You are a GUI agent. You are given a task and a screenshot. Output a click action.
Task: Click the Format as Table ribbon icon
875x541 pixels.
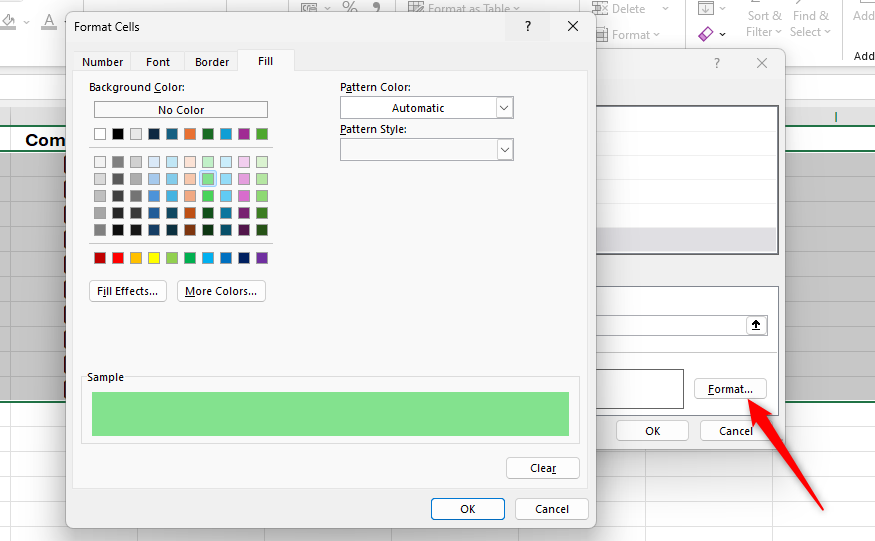point(416,8)
